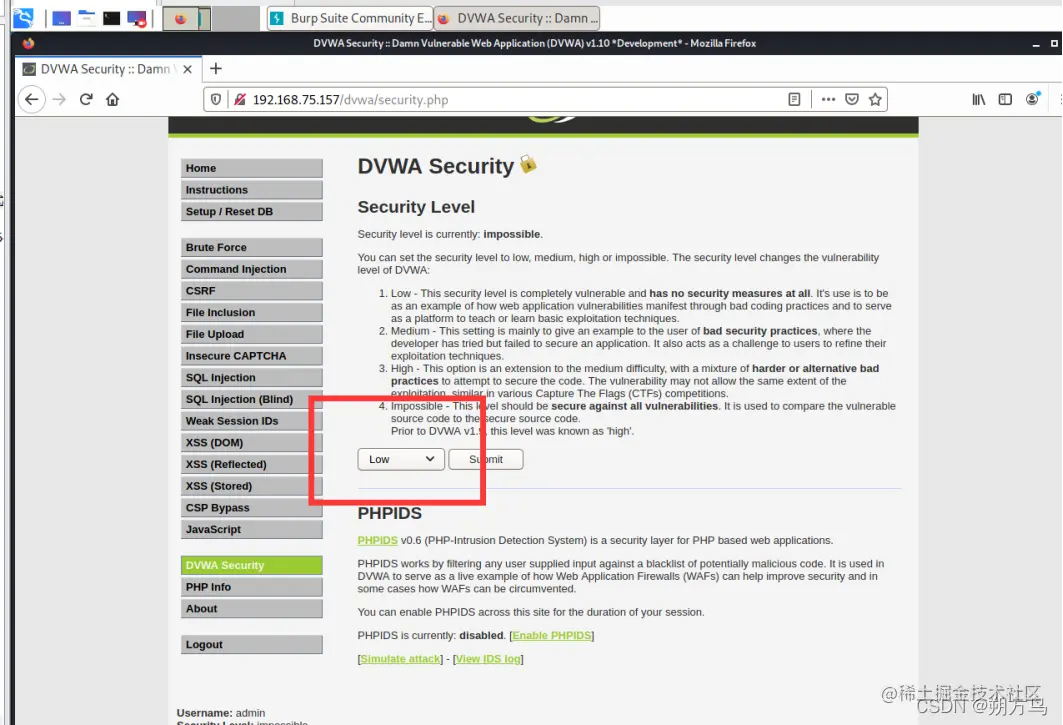Screen dimensions: 1063x725
Task: Log out via the Logout button
Action: tap(252, 645)
